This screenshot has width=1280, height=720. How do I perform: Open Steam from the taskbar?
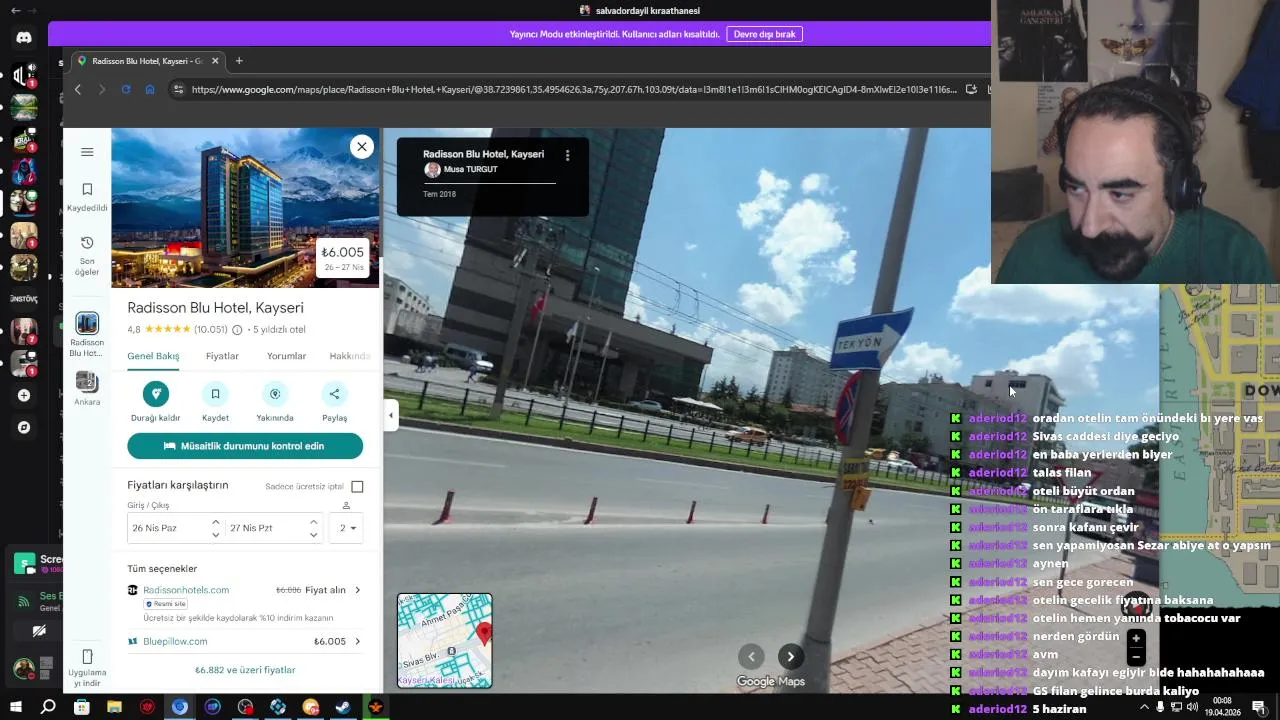click(343, 707)
